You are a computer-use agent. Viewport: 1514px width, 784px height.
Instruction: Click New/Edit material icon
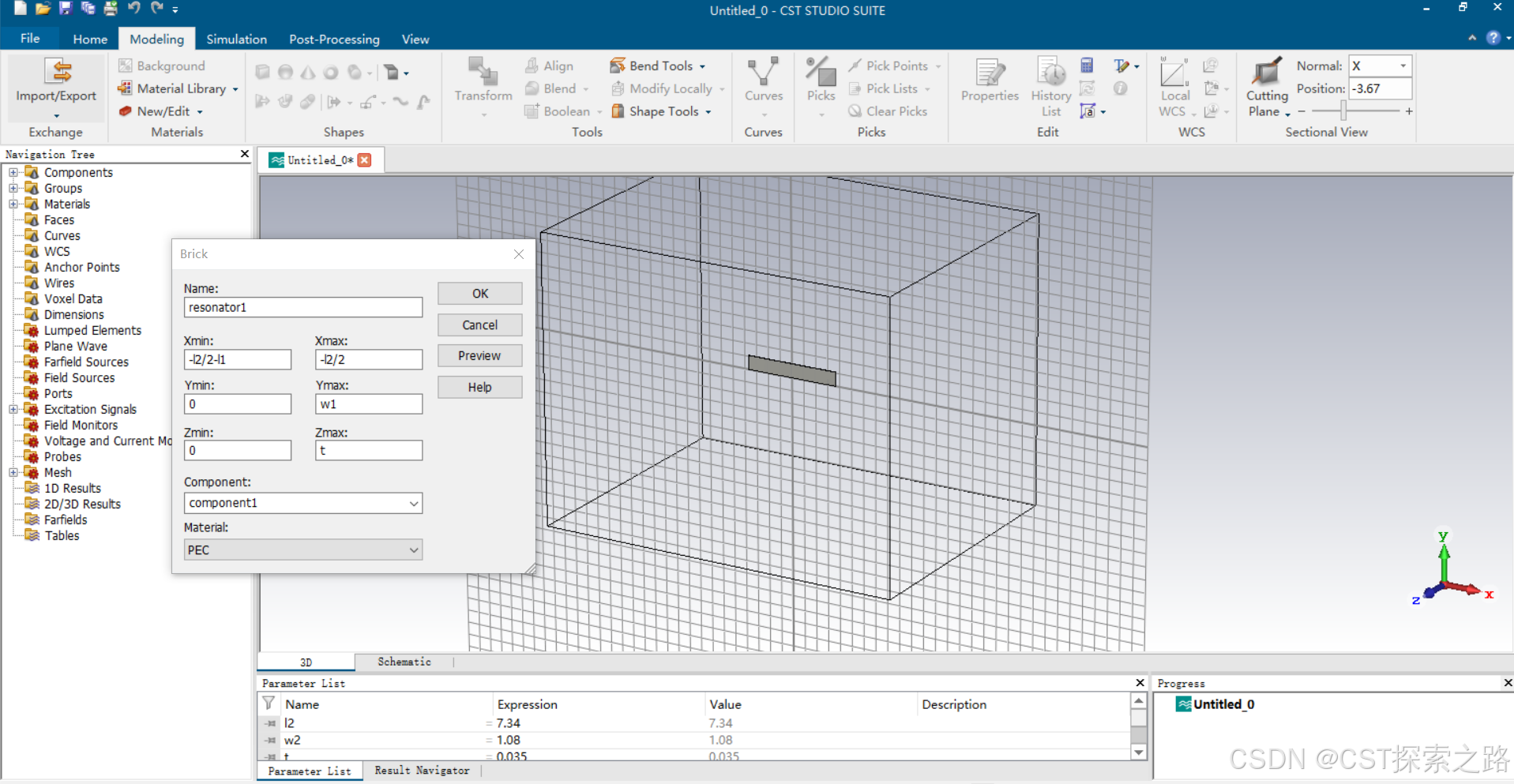coord(125,111)
